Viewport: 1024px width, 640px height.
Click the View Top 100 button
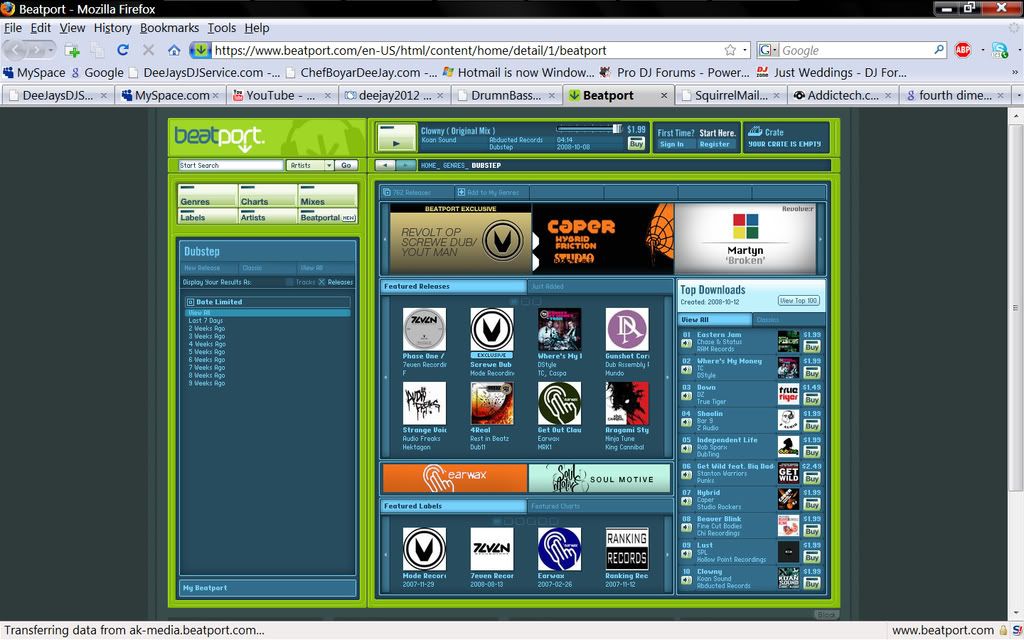[x=799, y=300]
